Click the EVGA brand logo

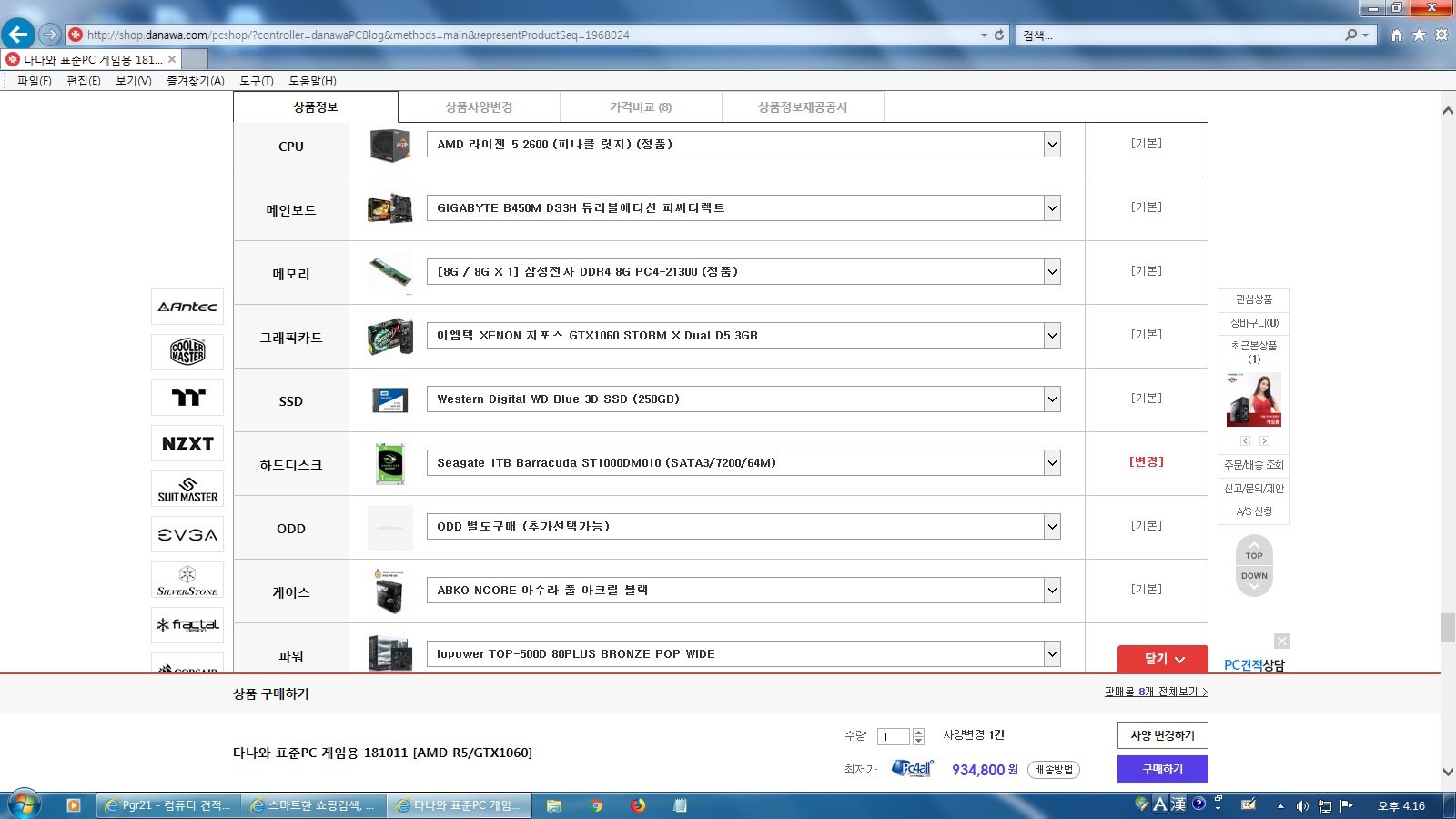187,534
